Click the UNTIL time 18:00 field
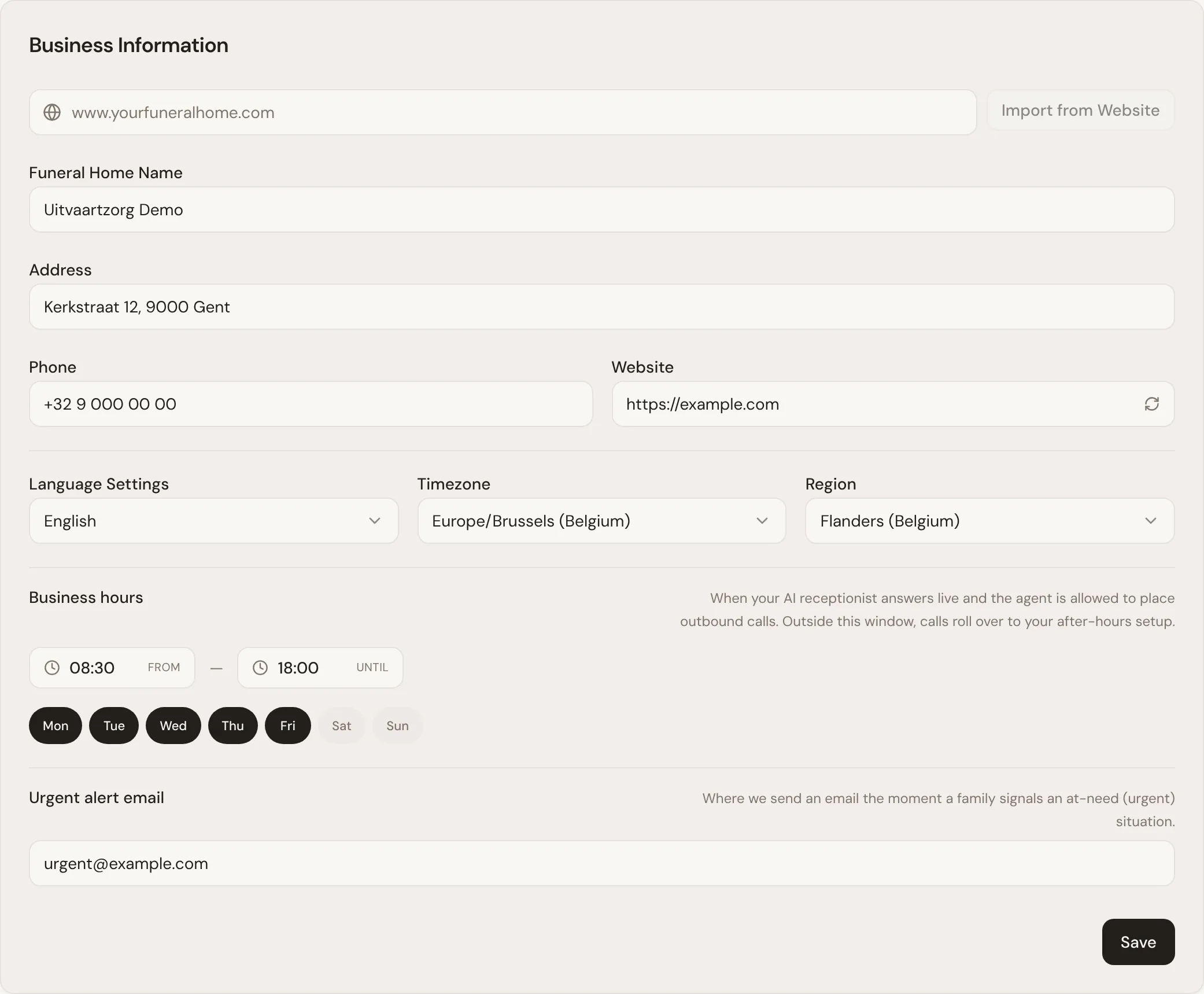 [x=320, y=668]
